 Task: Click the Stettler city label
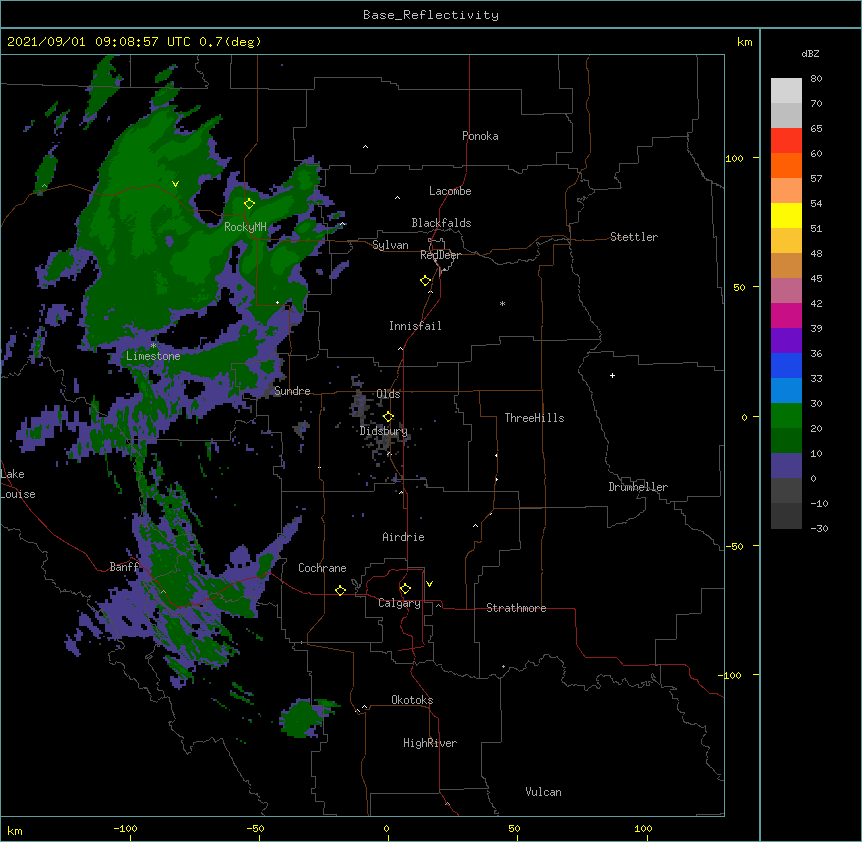[x=634, y=237]
